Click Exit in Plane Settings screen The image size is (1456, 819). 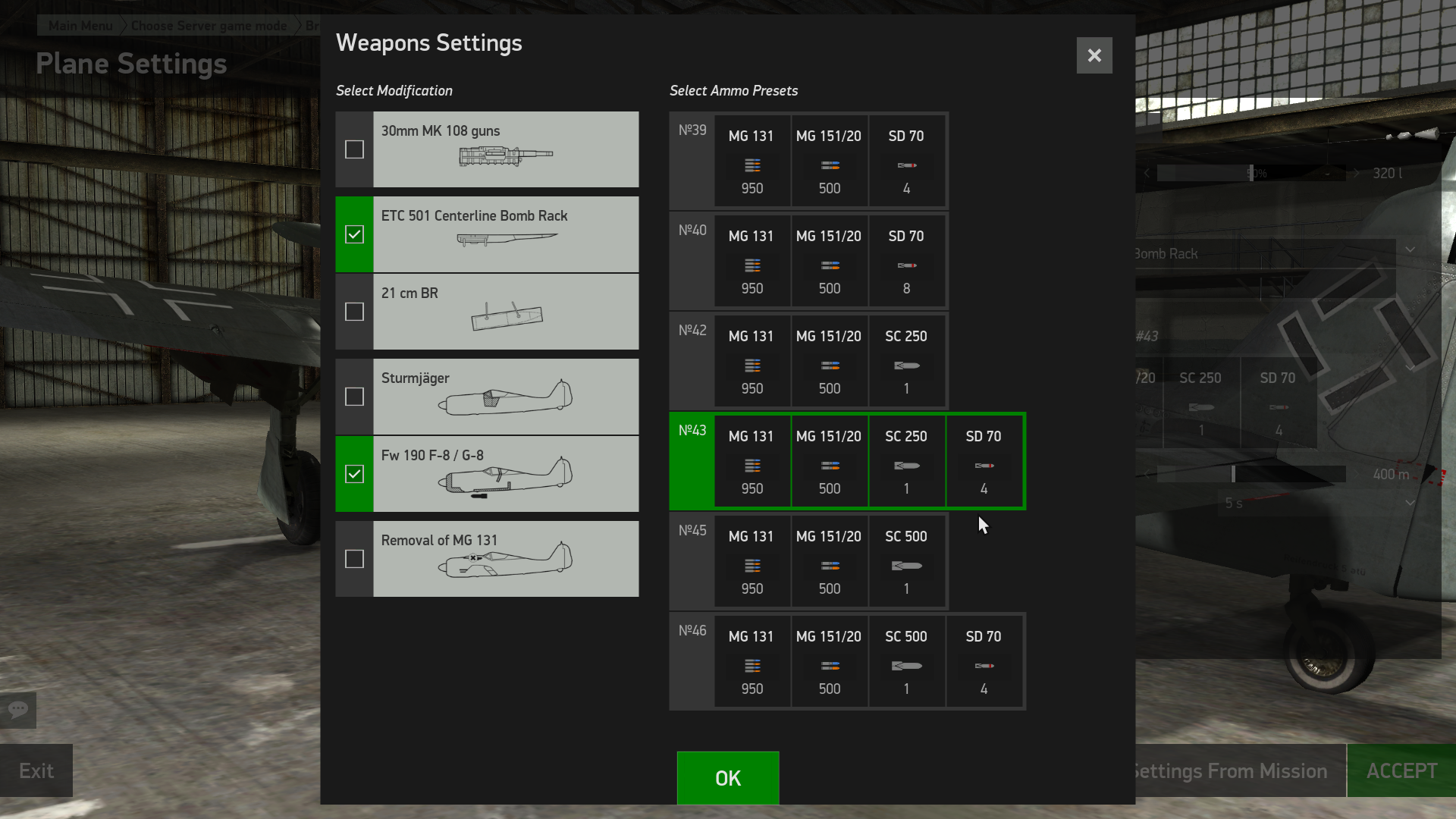point(36,770)
